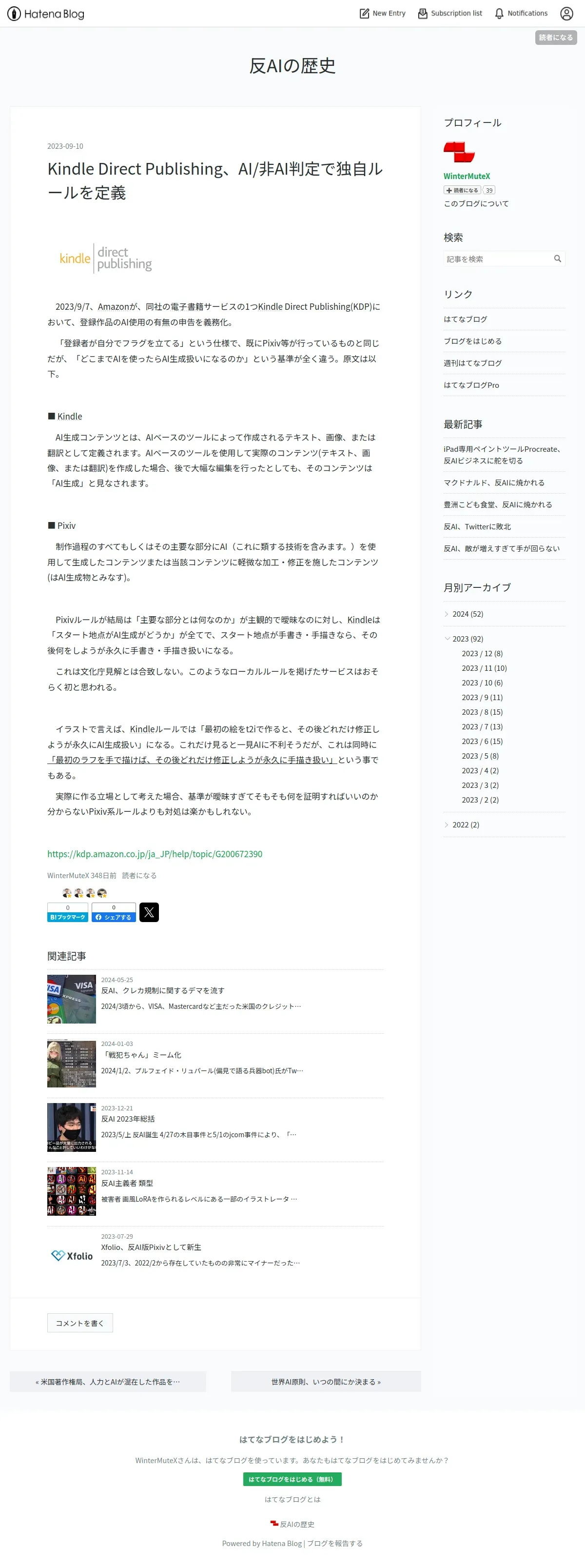Click the underlined 最初のラフを手で描けば text link
The image size is (585, 1568).
click(192, 760)
